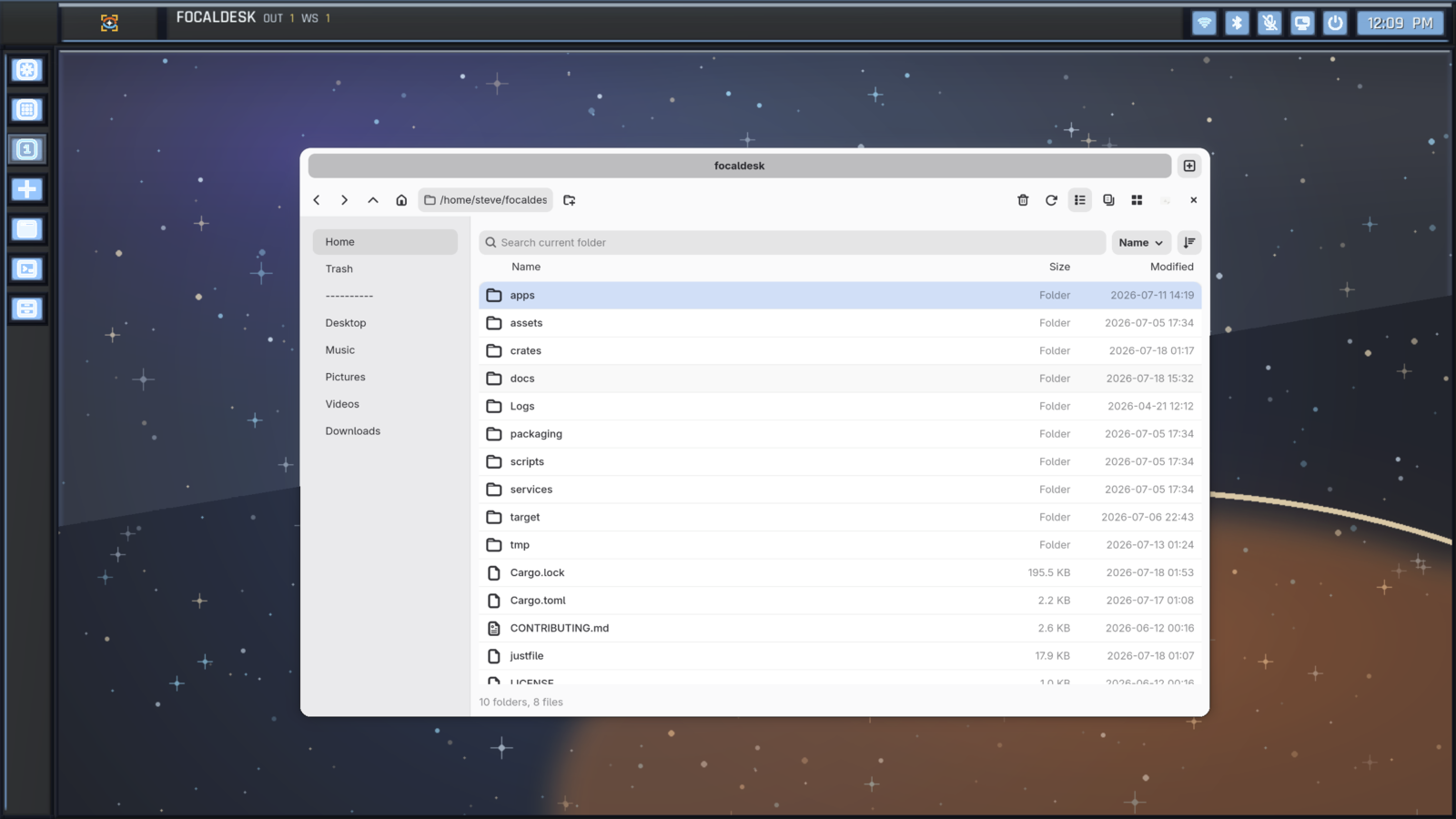Sort by the Size column header
This screenshot has width=1456, height=819.
1059,267
